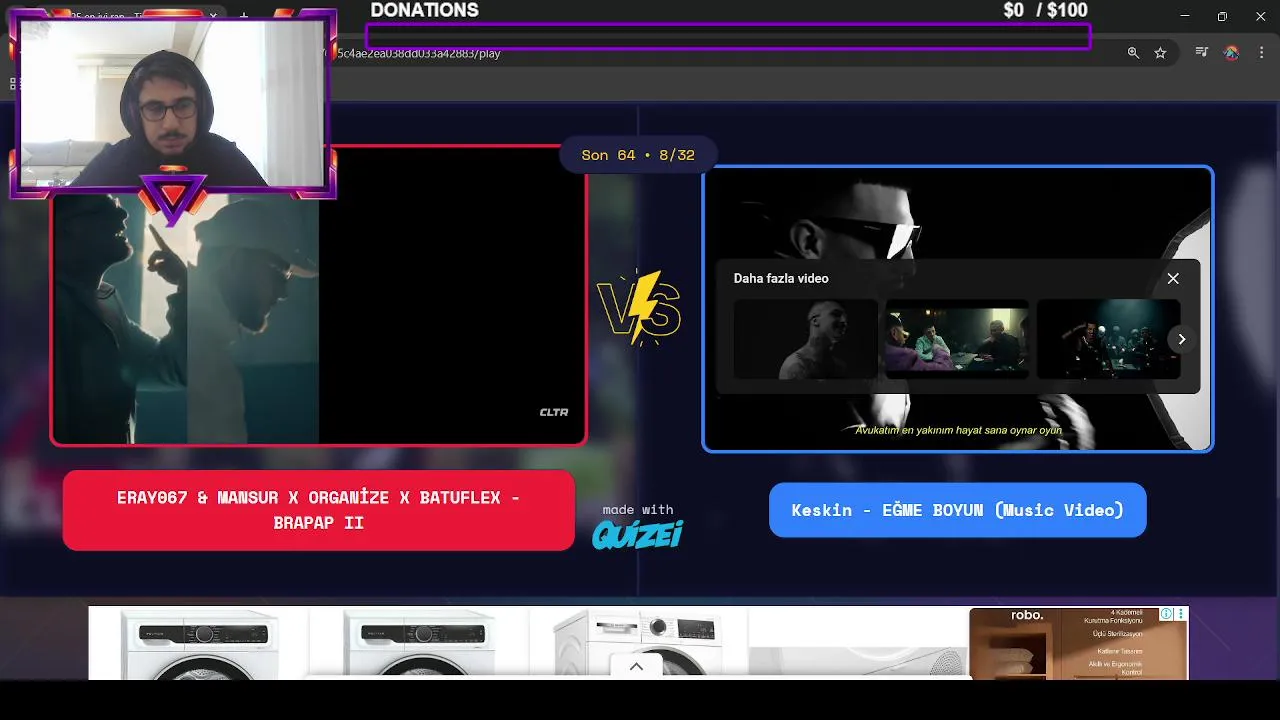The height and width of the screenshot is (720, 1280).
Task: Open the media controls icon
Action: pyautogui.click(x=1202, y=52)
